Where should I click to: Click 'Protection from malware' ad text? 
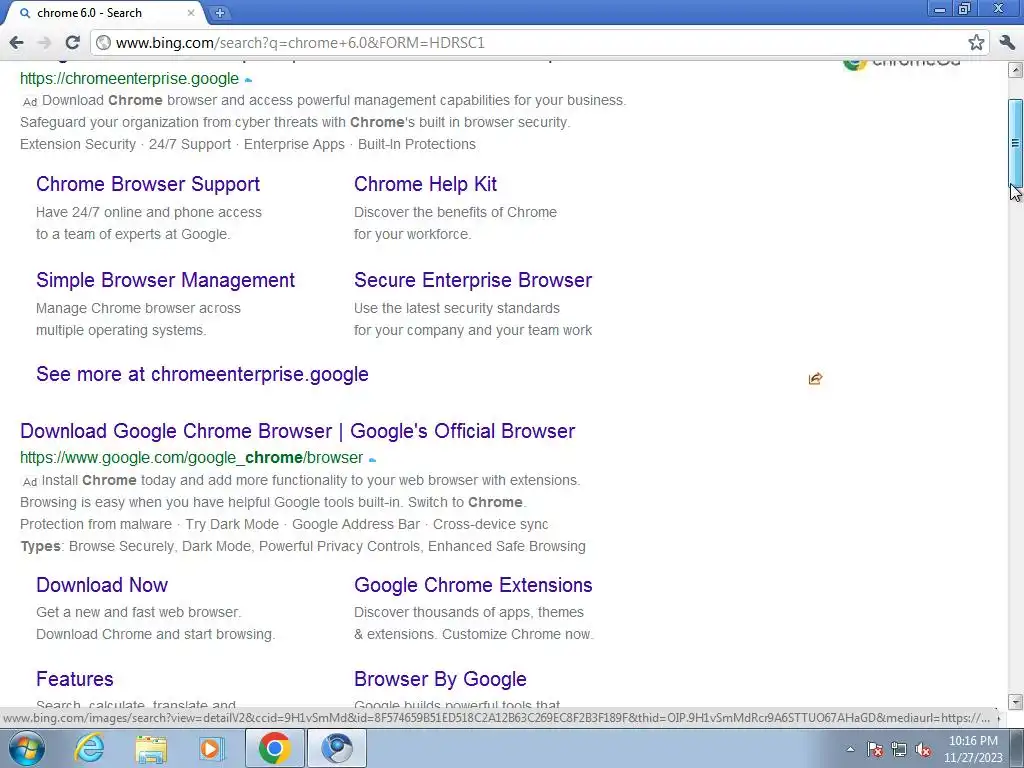pos(96,524)
